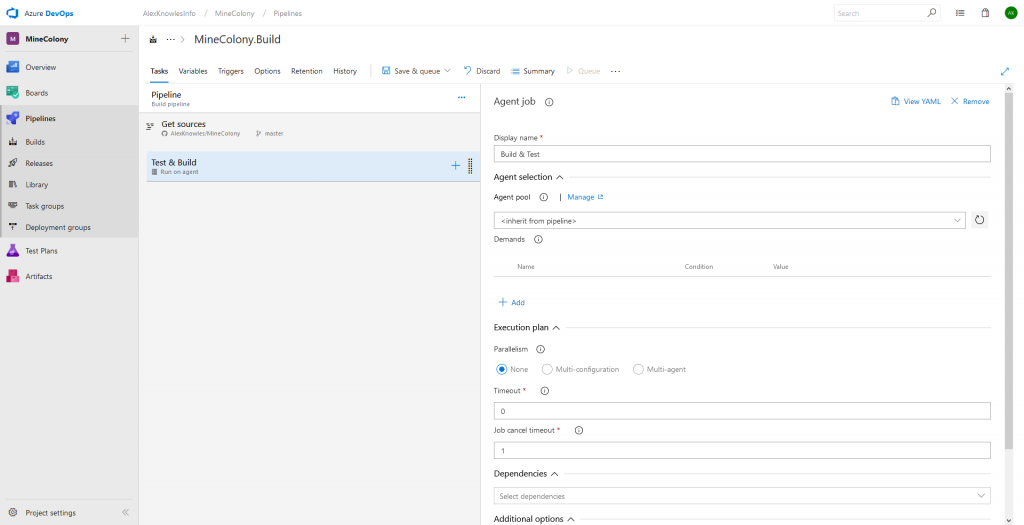This screenshot has height=525, width=1024.
Task: Click the Display name input field
Action: pos(741,154)
